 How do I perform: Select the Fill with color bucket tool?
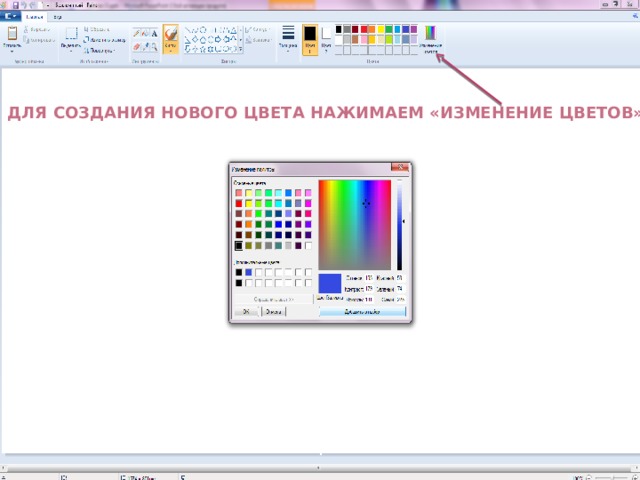[145, 33]
